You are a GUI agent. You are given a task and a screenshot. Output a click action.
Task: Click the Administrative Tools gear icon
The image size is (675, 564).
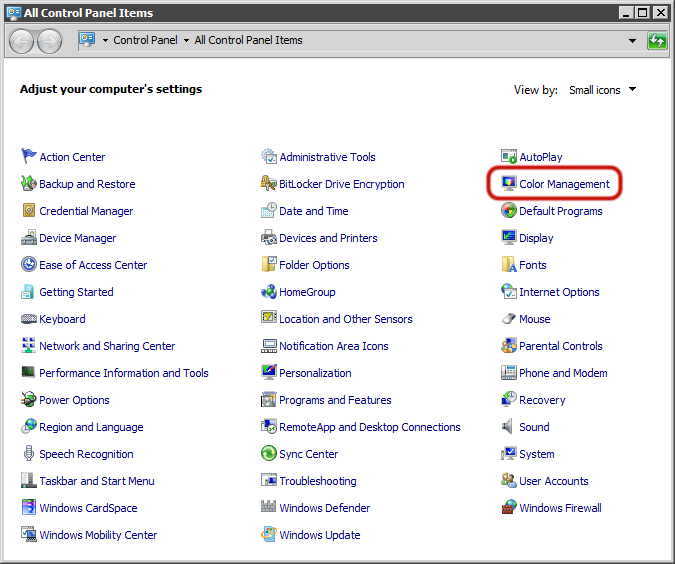[269, 156]
